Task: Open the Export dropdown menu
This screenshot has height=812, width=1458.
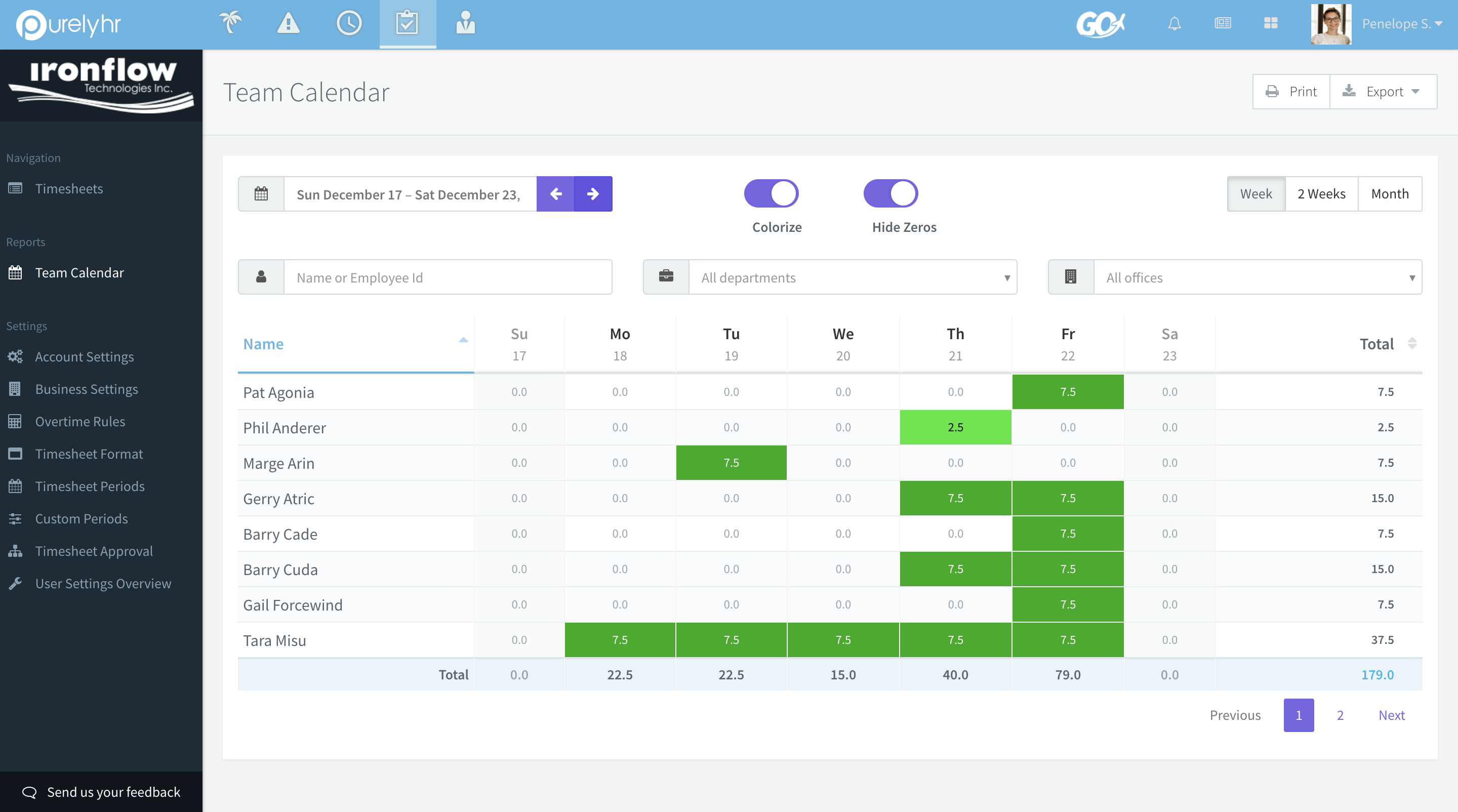Action: tap(1383, 92)
